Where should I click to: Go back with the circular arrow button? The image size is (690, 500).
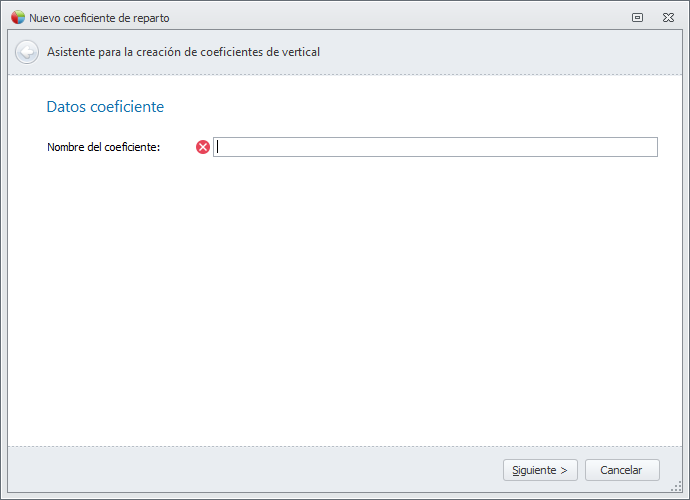[x=27, y=52]
